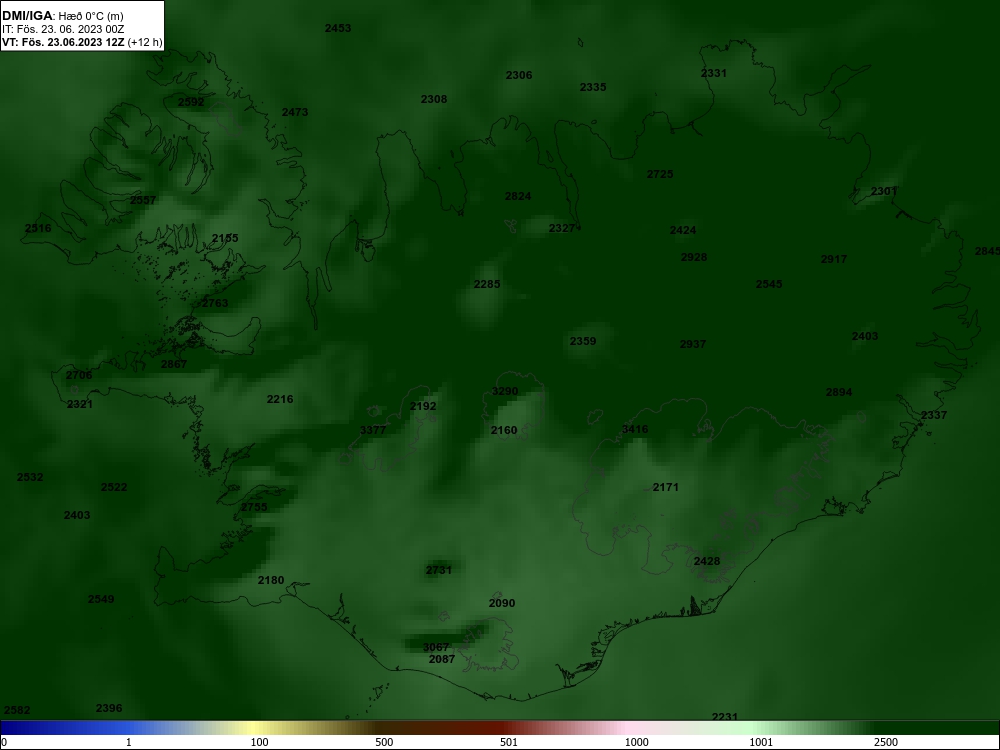Select the 2321 value
Viewport: 1000px width, 750px height.
coord(80,404)
